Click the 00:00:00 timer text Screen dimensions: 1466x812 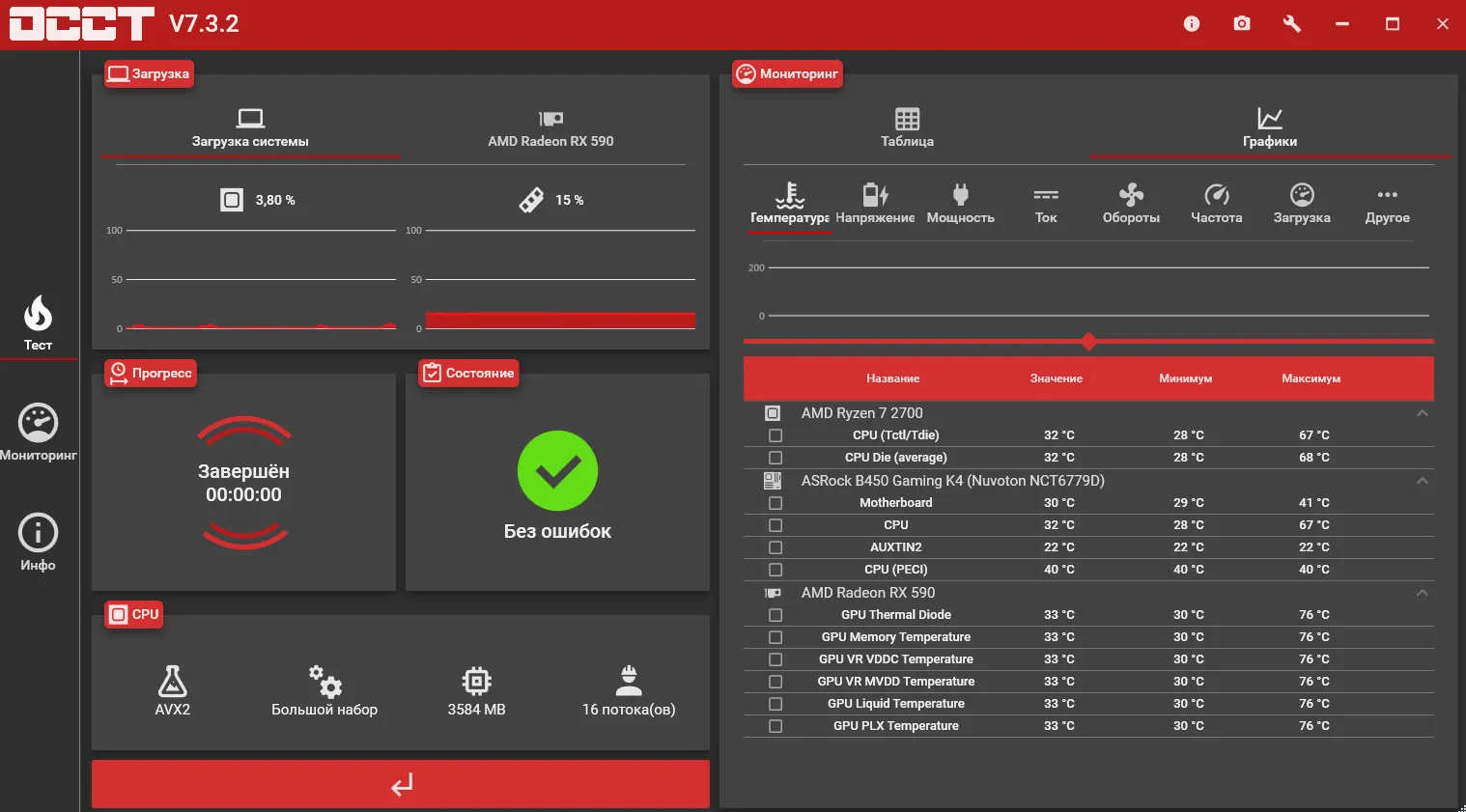pyautogui.click(x=243, y=495)
